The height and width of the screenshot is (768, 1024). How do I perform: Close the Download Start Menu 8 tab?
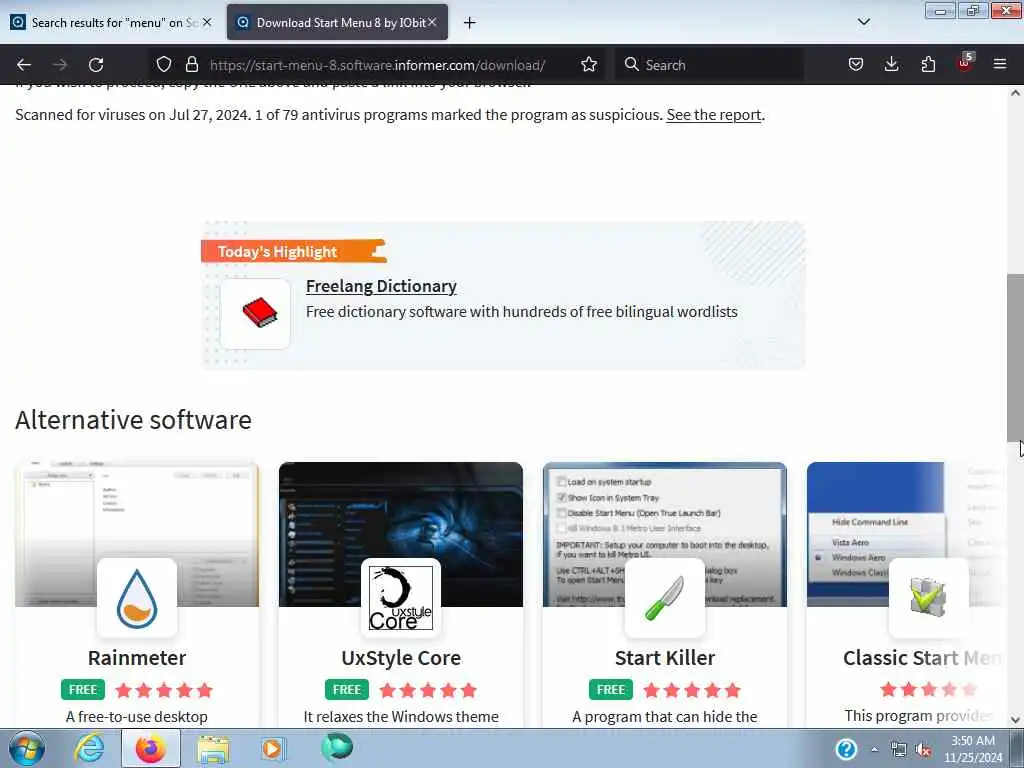pyautogui.click(x=432, y=22)
